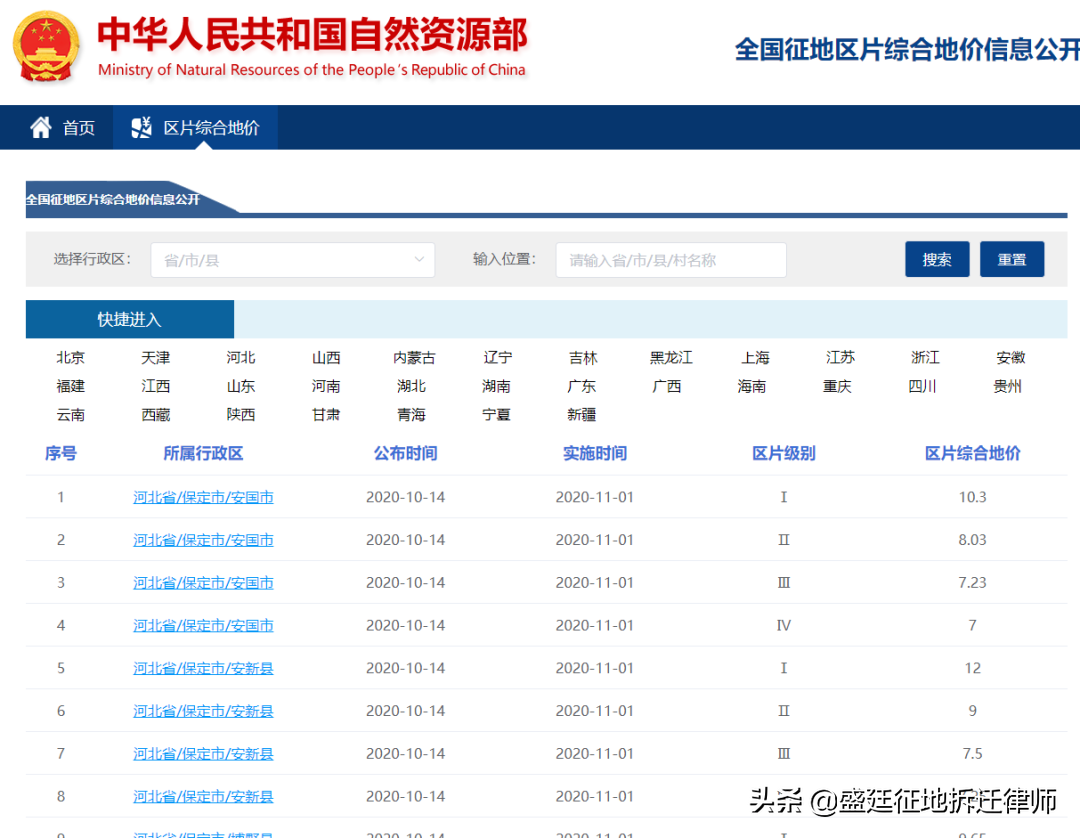Open the 河北省/保定市/安新县 link in row 5
Screen dimensions: 1080x838
(x=203, y=668)
